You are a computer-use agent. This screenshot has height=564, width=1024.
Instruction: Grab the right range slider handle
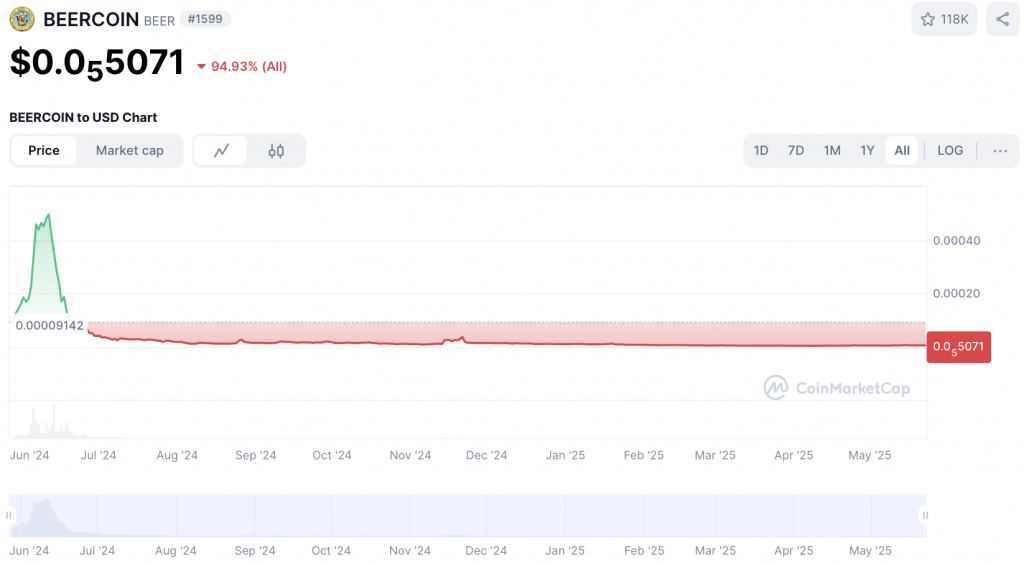point(925,516)
